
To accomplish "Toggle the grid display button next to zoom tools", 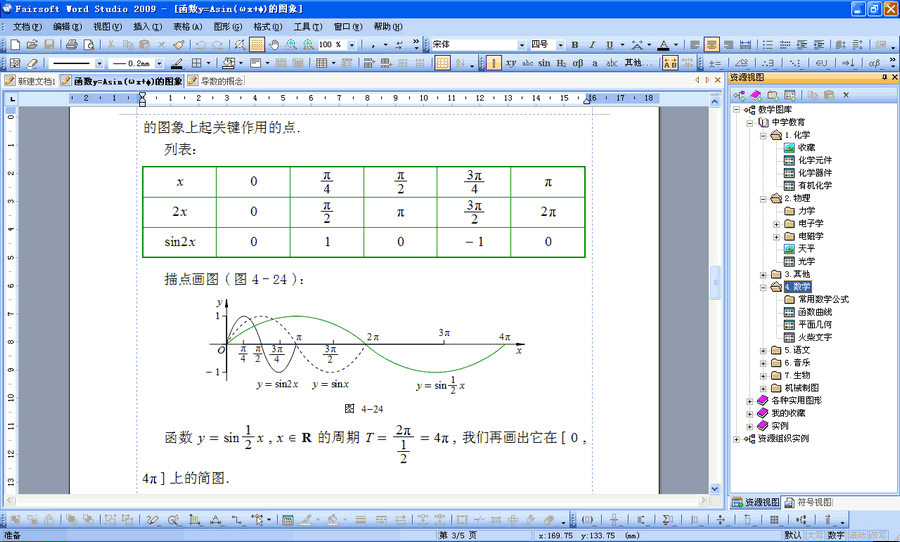I will [x=257, y=44].
